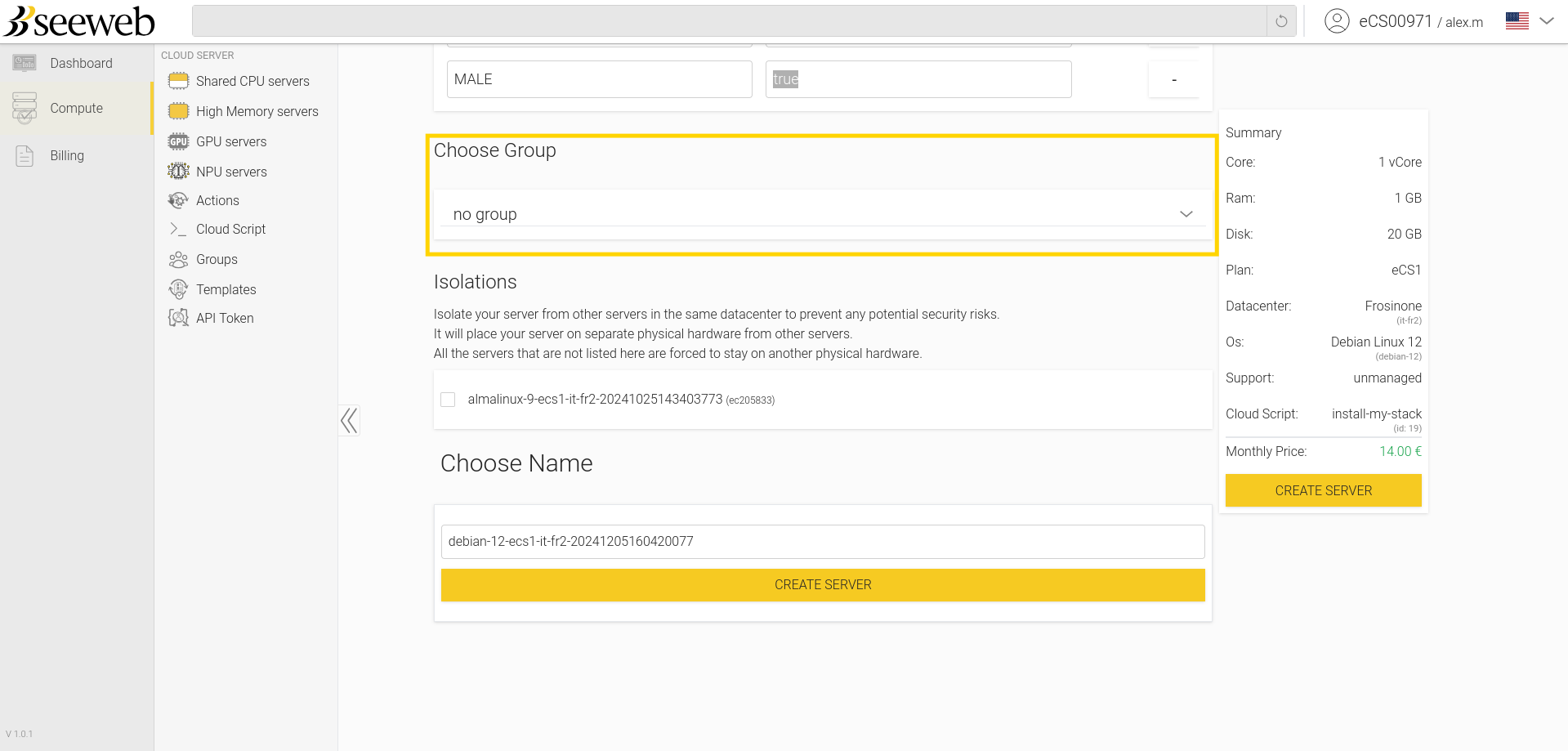1568x751 pixels.
Task: Click Cloud Script terminal icon
Action: [x=178, y=229]
